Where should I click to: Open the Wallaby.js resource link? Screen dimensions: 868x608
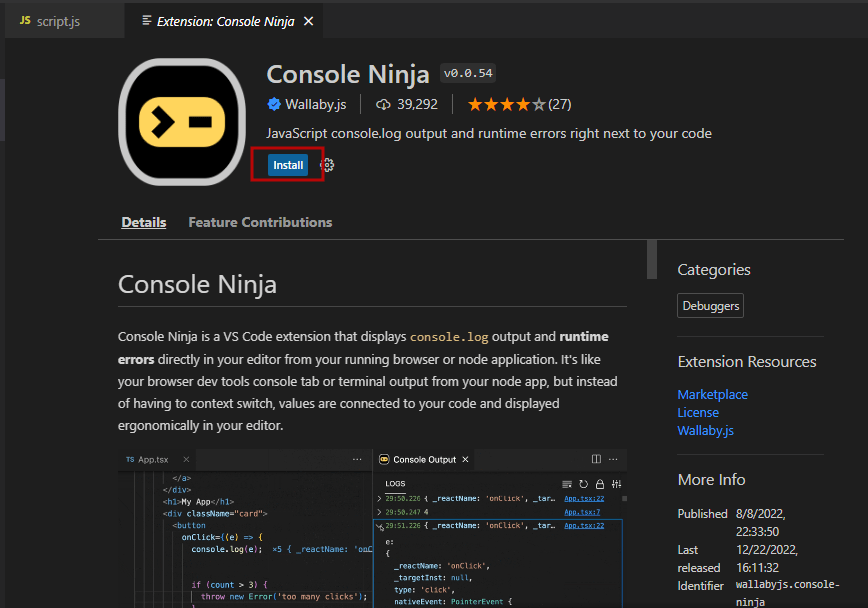(705, 431)
